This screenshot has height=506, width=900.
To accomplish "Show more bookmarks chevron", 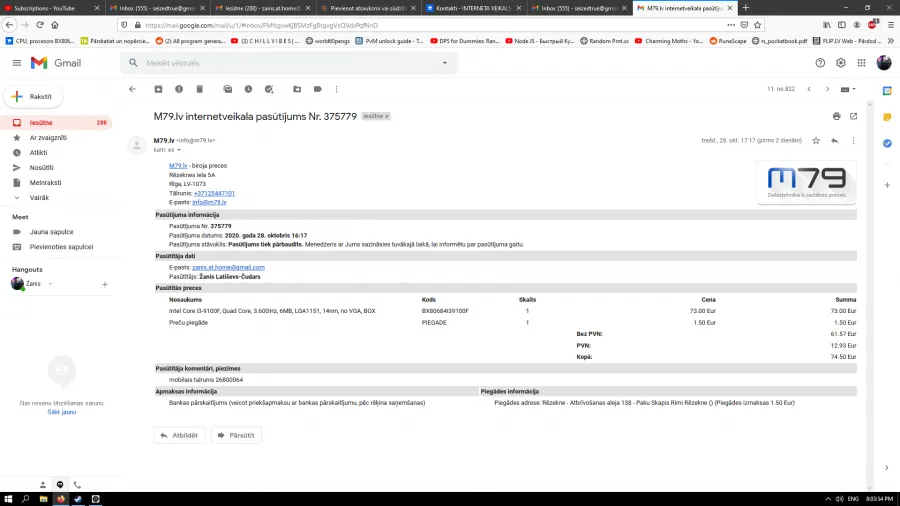I will pyautogui.click(x=891, y=41).
